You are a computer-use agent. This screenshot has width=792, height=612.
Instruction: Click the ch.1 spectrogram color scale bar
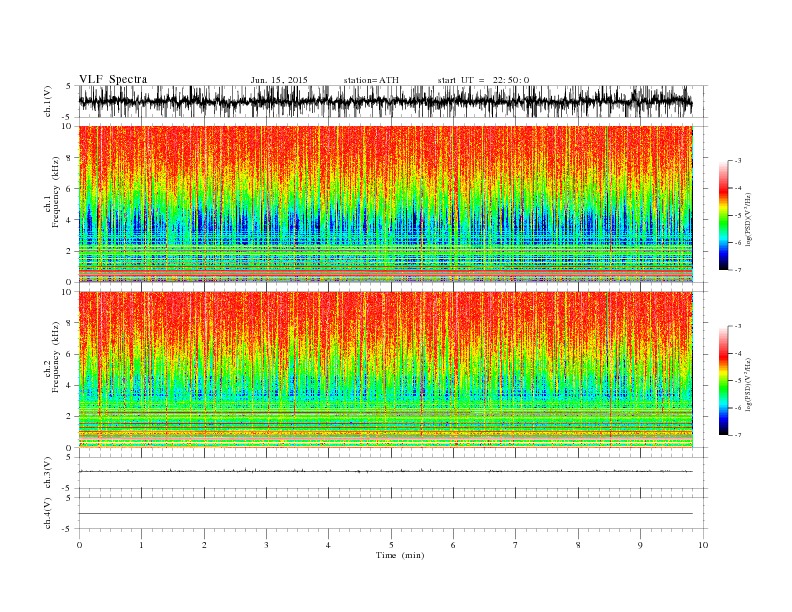click(723, 215)
